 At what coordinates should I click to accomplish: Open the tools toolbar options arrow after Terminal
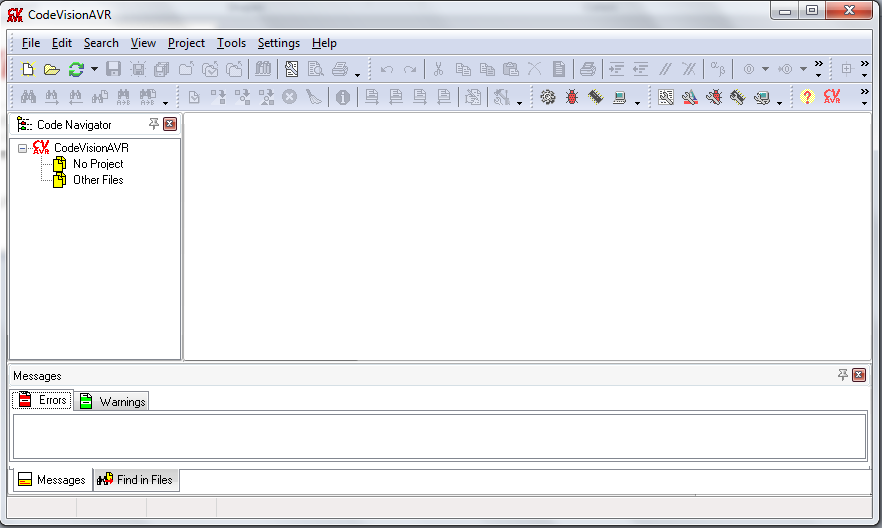tap(637, 103)
